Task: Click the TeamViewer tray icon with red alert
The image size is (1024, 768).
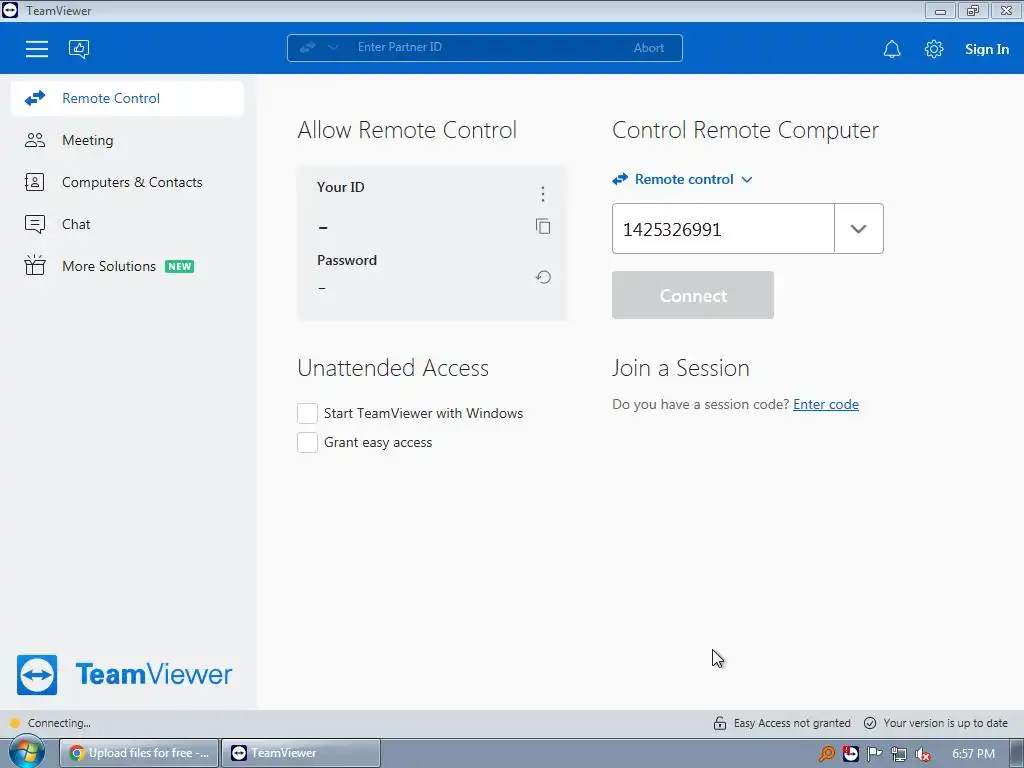Action: click(850, 754)
